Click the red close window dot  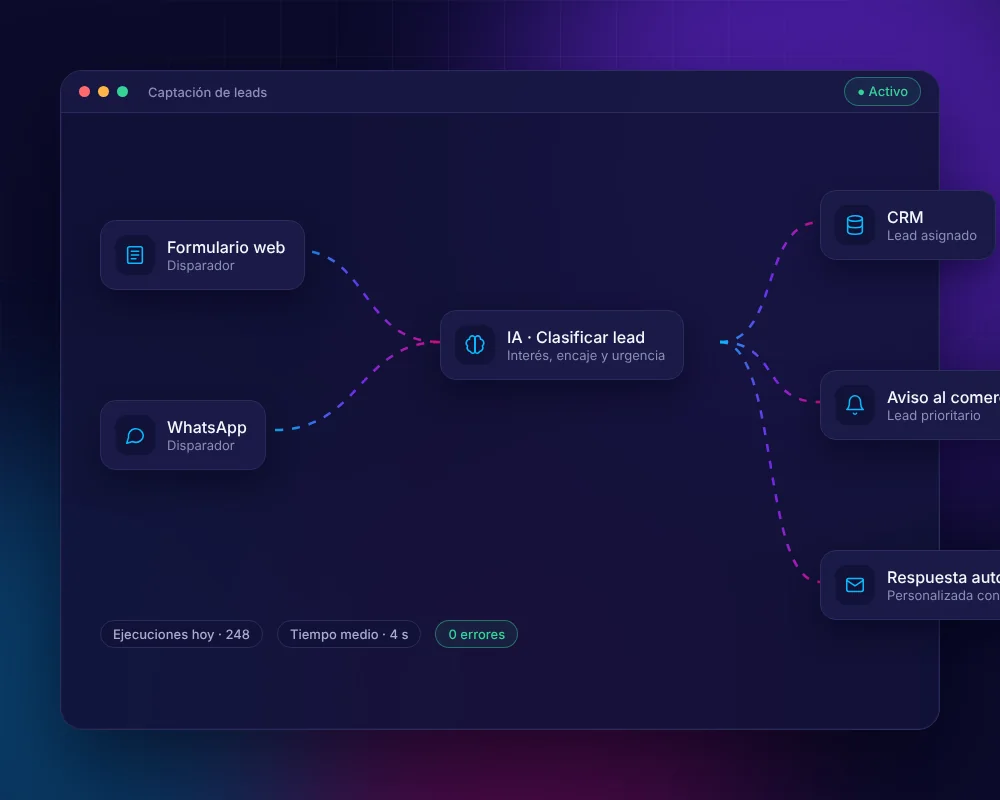click(84, 92)
